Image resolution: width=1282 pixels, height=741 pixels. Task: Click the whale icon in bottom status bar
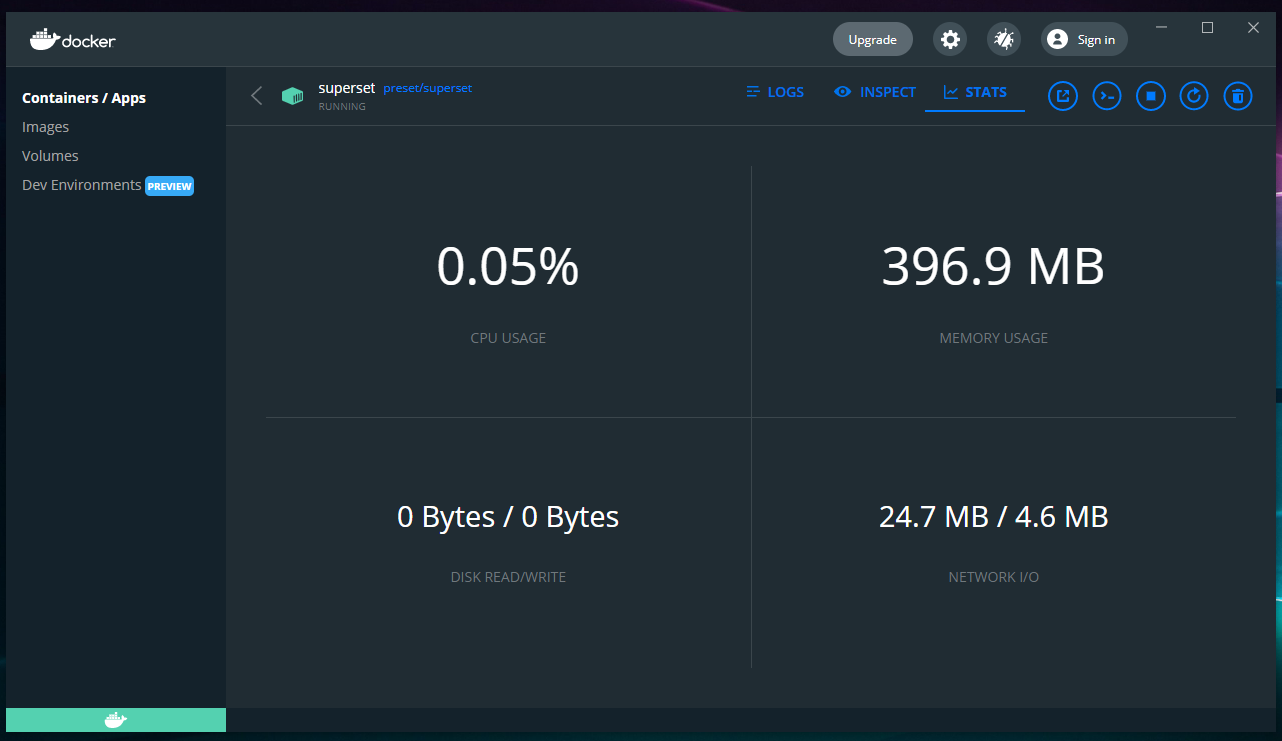(x=116, y=720)
